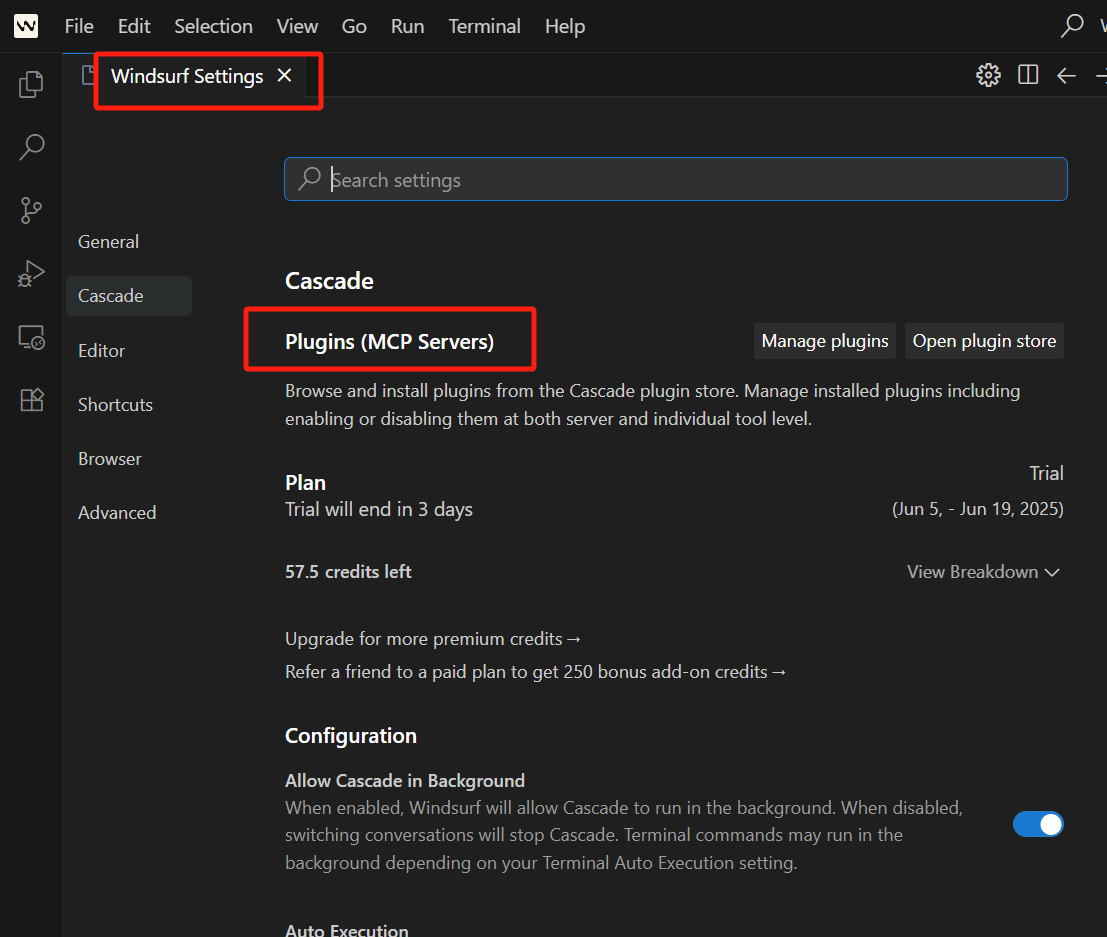
Task: Click the magnifier icon in title bar
Action: (x=1072, y=26)
